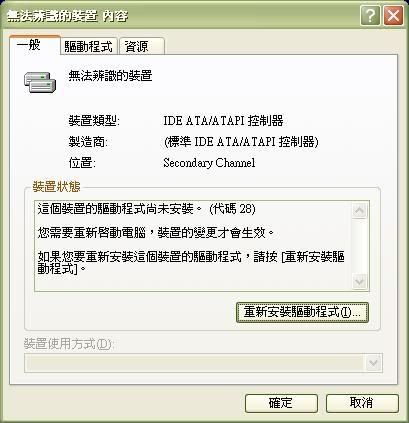Click the 製造商 standard IDE controller value
This screenshot has height=423, width=409.
click(241, 142)
